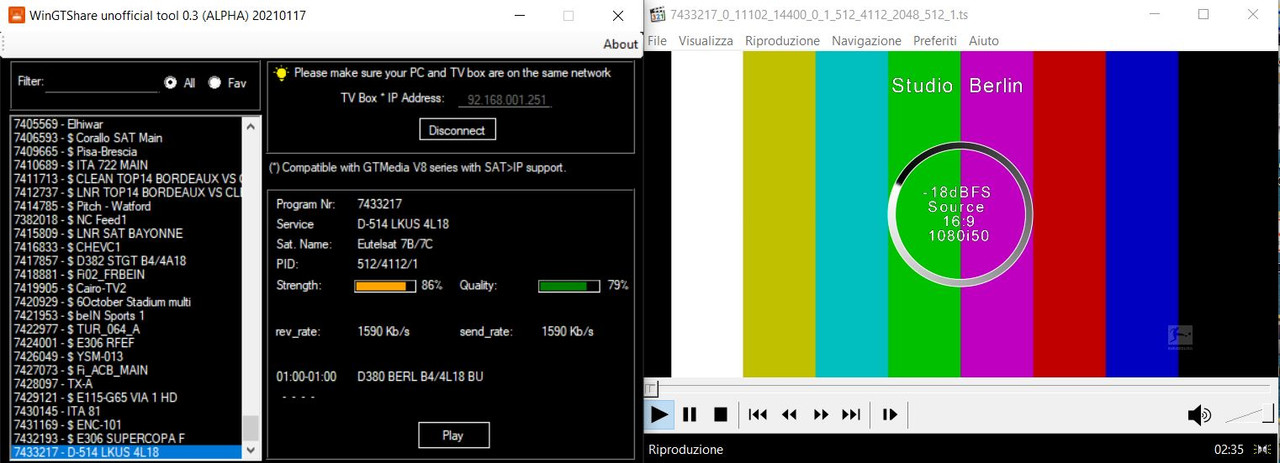The image size is (1280, 463).
Task: Select channel $ NC Feed1
Action: [126, 219]
